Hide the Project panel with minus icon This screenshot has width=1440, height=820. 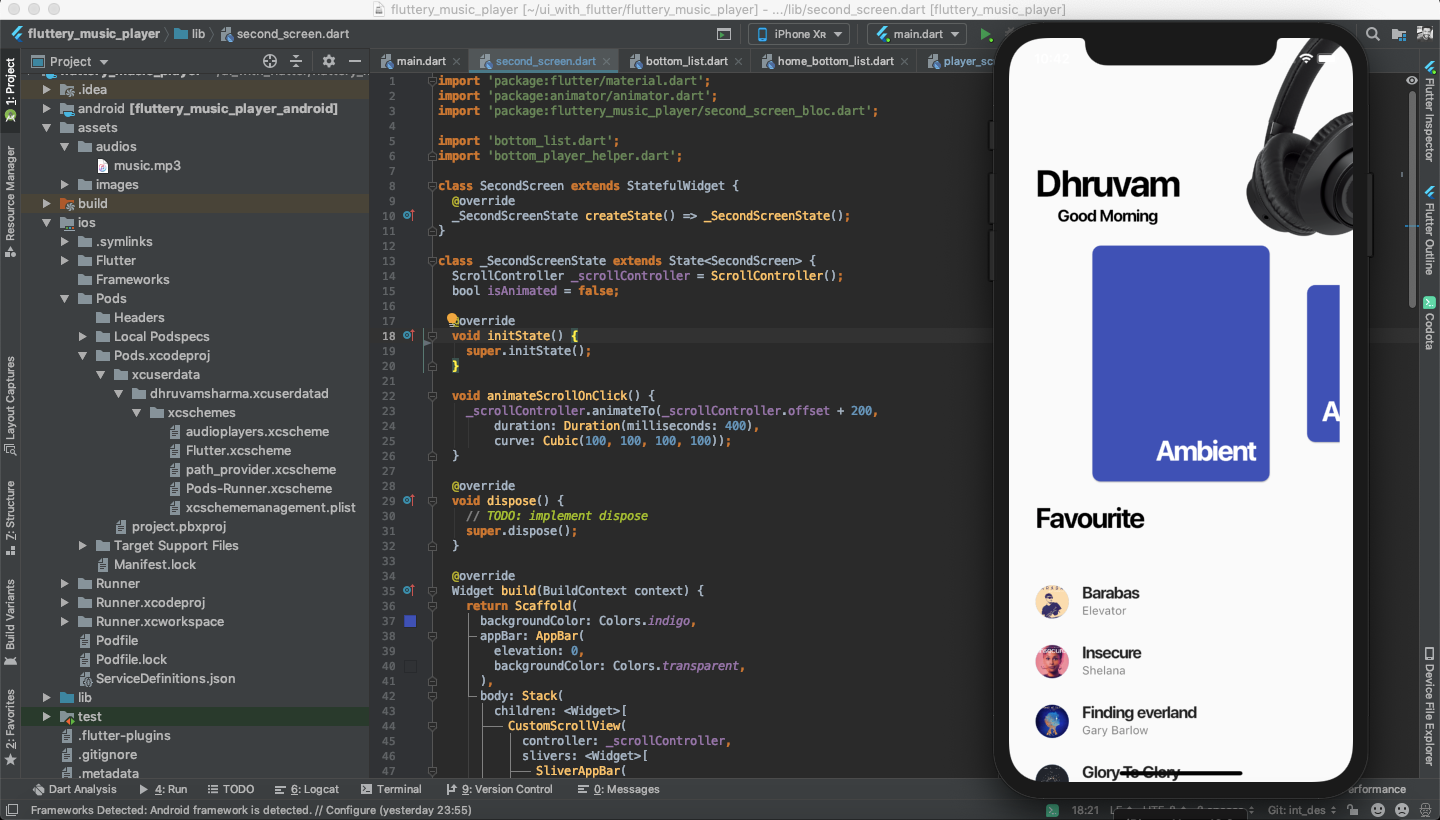[x=354, y=61]
